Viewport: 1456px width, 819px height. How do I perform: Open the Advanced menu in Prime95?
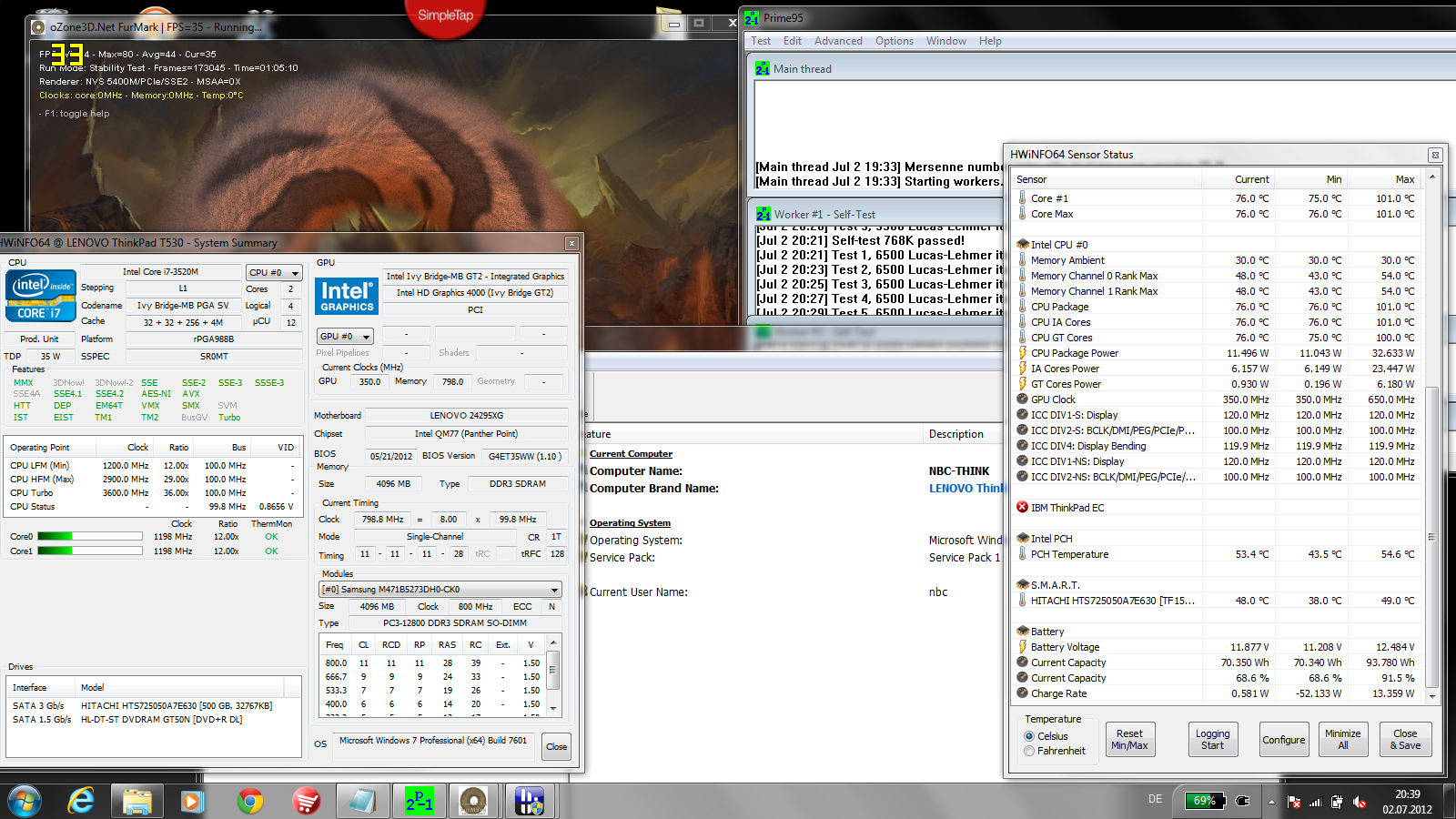838,41
